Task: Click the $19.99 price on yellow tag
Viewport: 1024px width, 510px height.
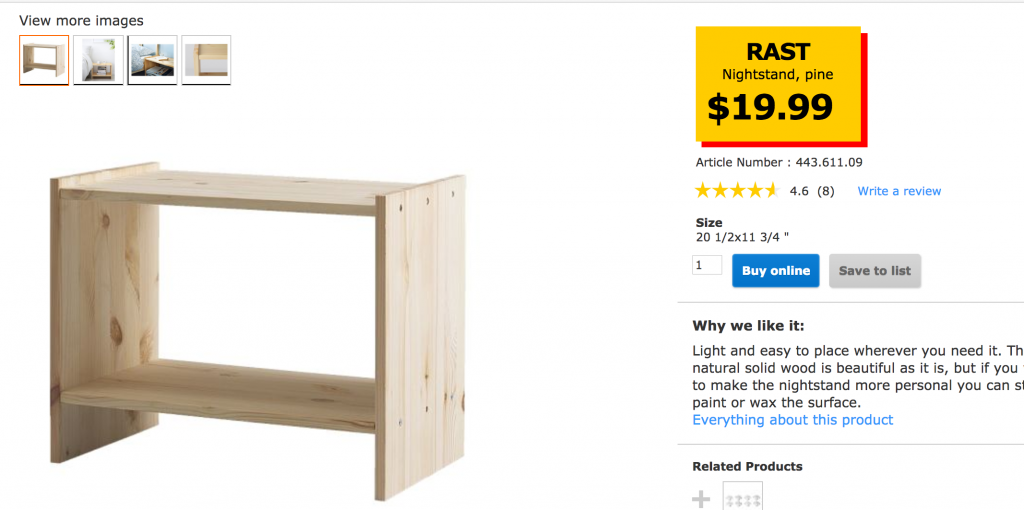Action: (x=770, y=106)
